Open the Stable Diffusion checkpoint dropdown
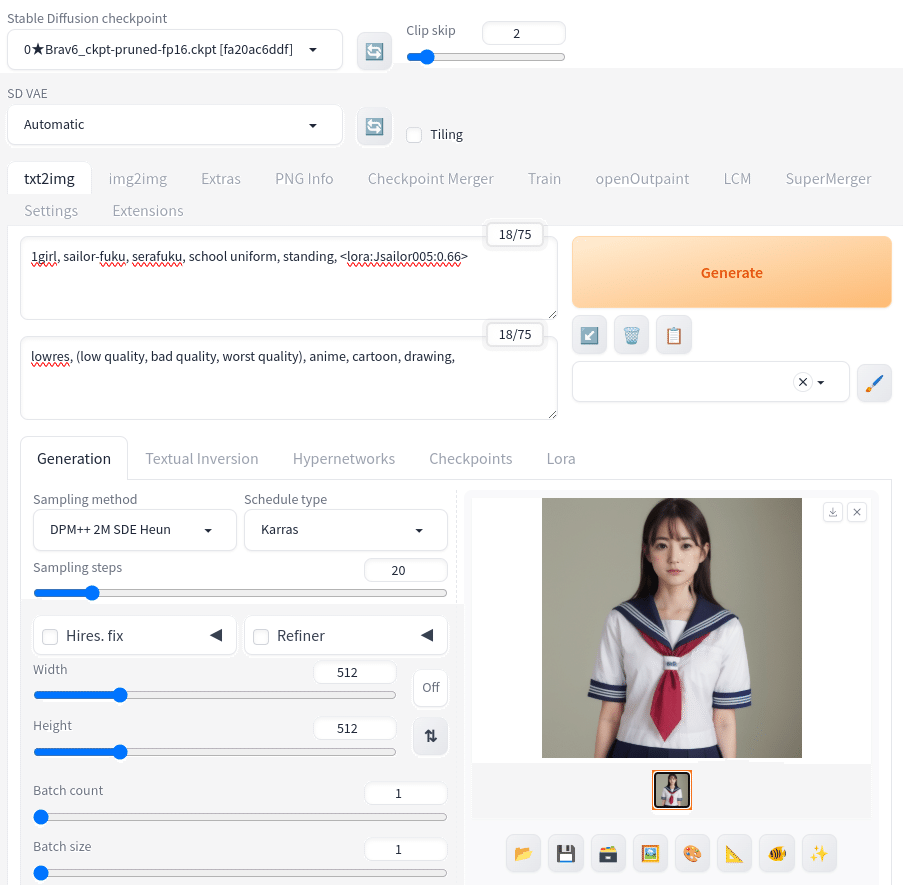 coord(174,49)
